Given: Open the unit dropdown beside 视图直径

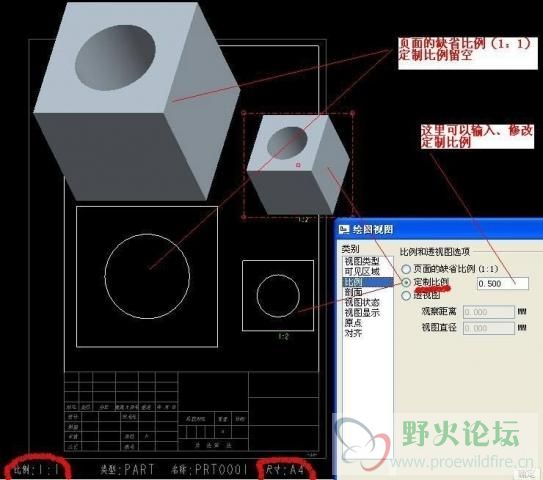Looking at the screenshot, I should coord(522,328).
